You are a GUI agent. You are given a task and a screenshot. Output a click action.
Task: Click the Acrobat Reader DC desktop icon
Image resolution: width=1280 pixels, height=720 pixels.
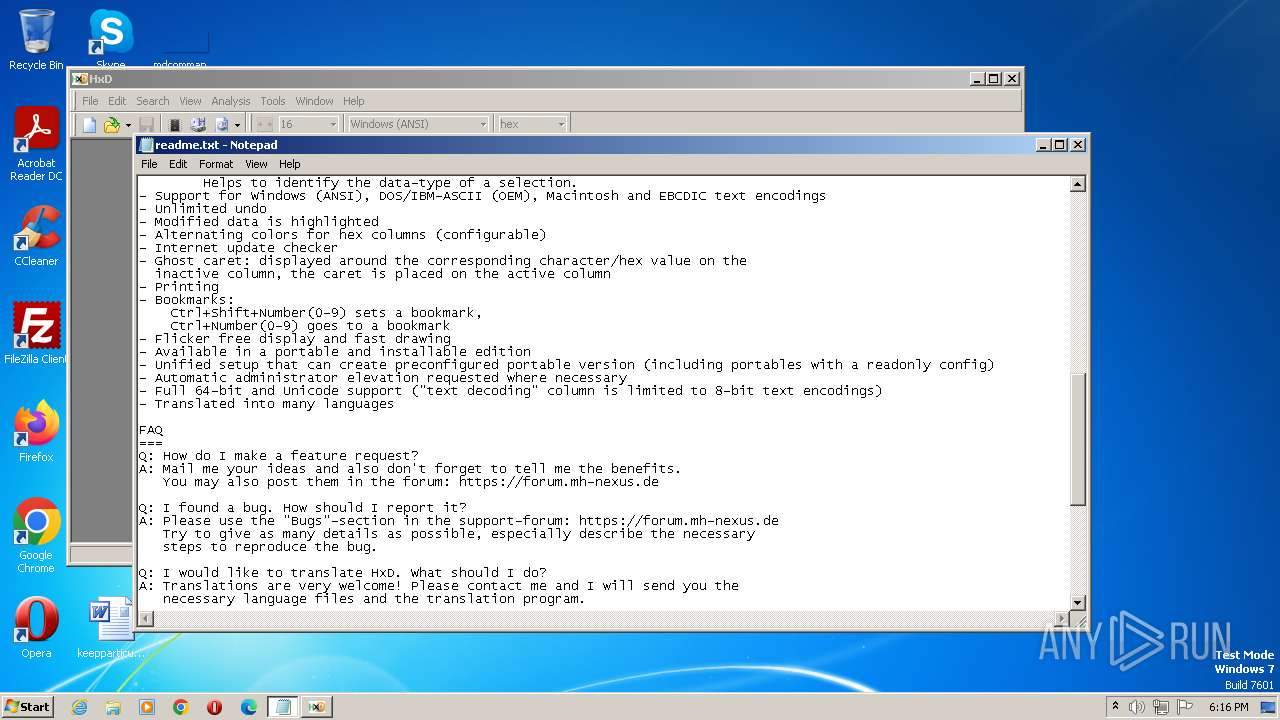point(36,145)
